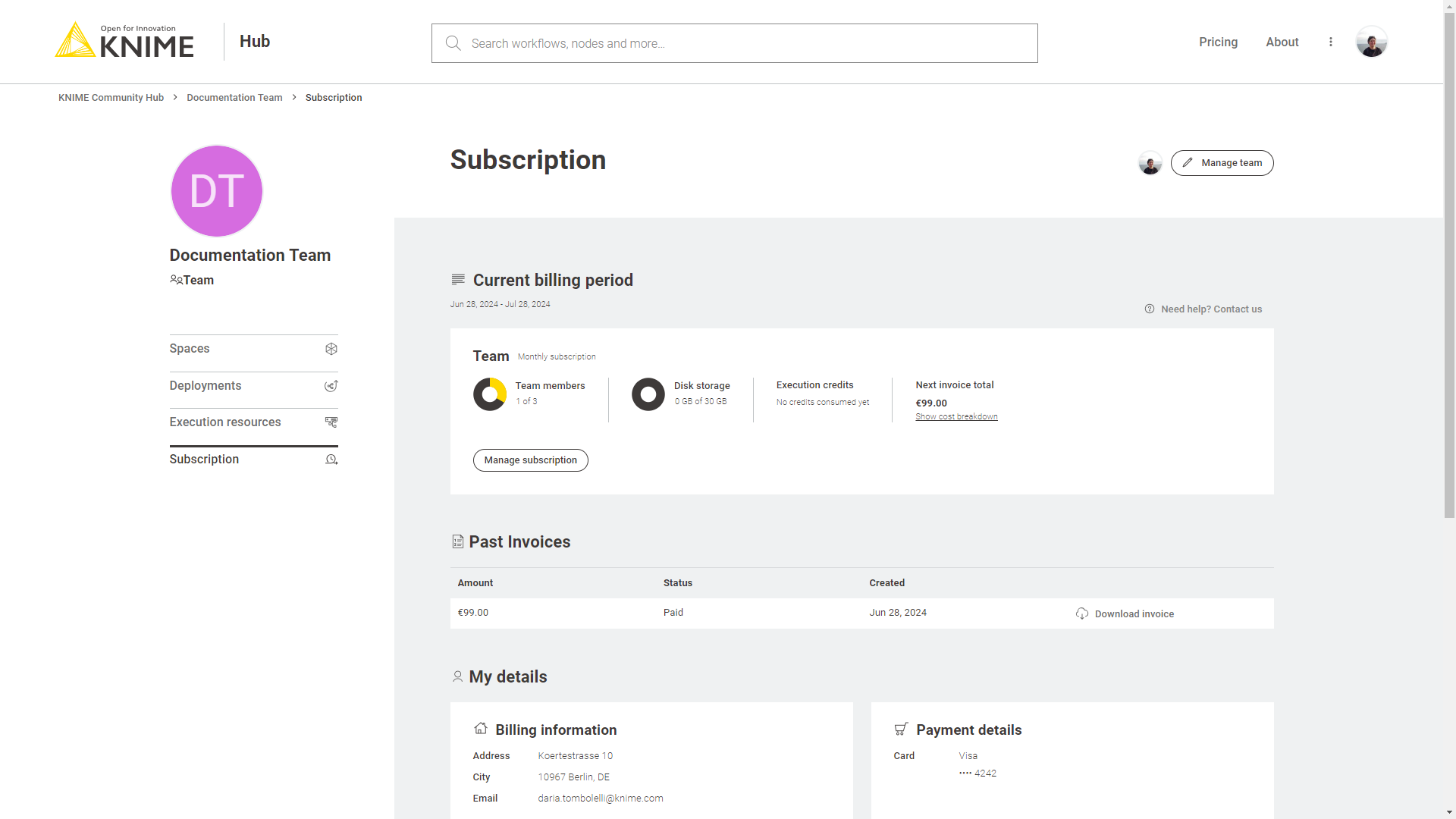This screenshot has width=1456, height=819.
Task: Click the team member avatar thumbnail
Action: click(1150, 163)
